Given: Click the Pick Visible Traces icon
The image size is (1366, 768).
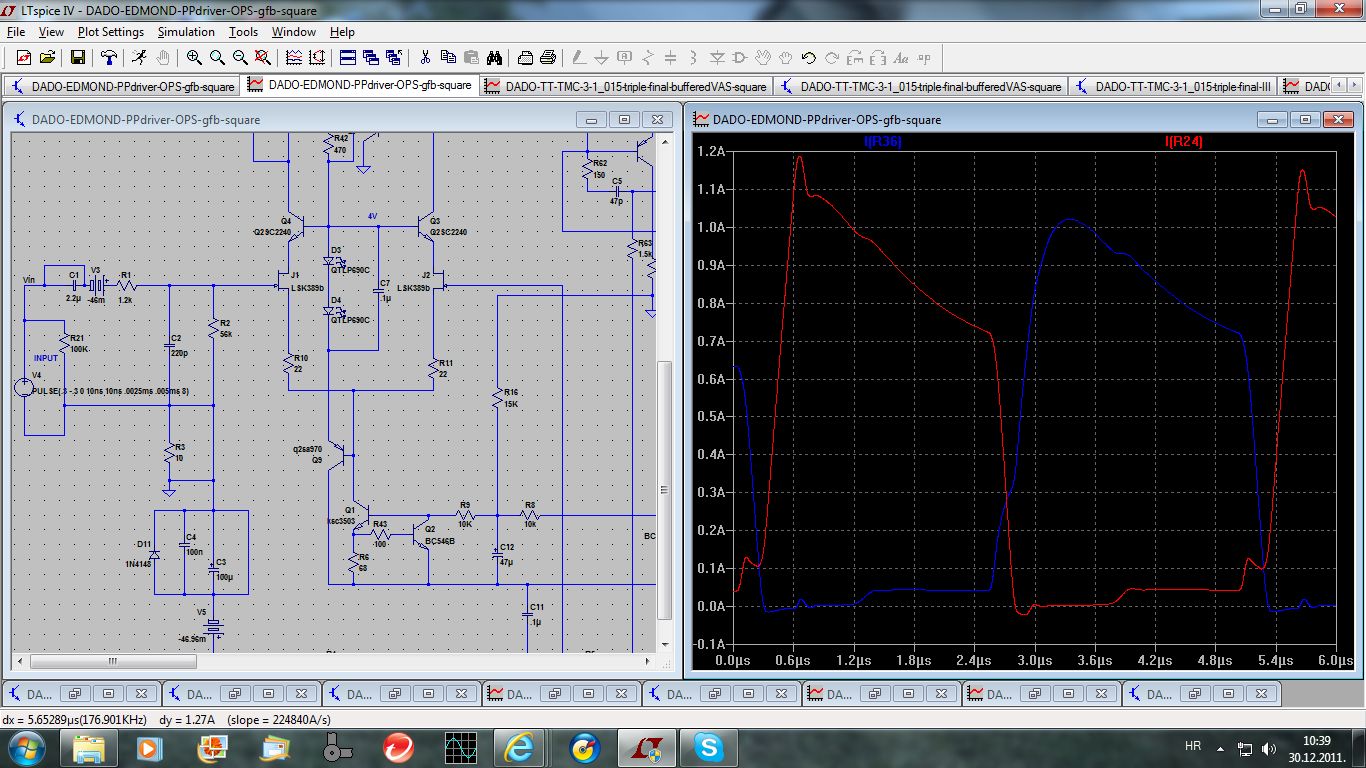Looking at the screenshot, I should coord(294,58).
